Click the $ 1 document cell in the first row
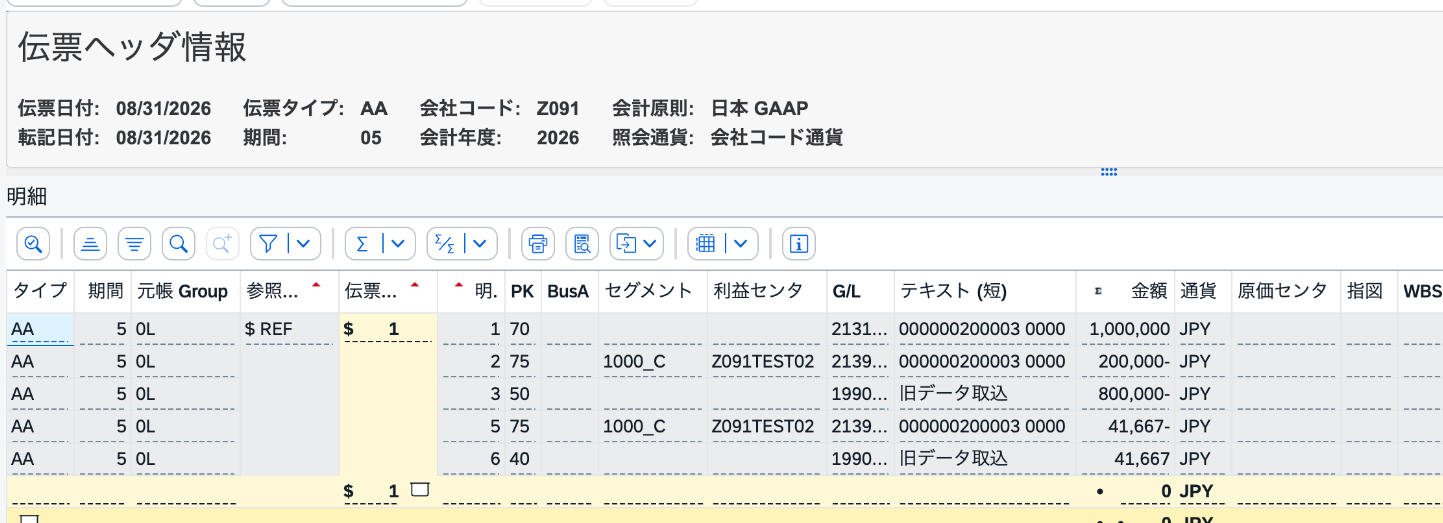 (x=388, y=328)
